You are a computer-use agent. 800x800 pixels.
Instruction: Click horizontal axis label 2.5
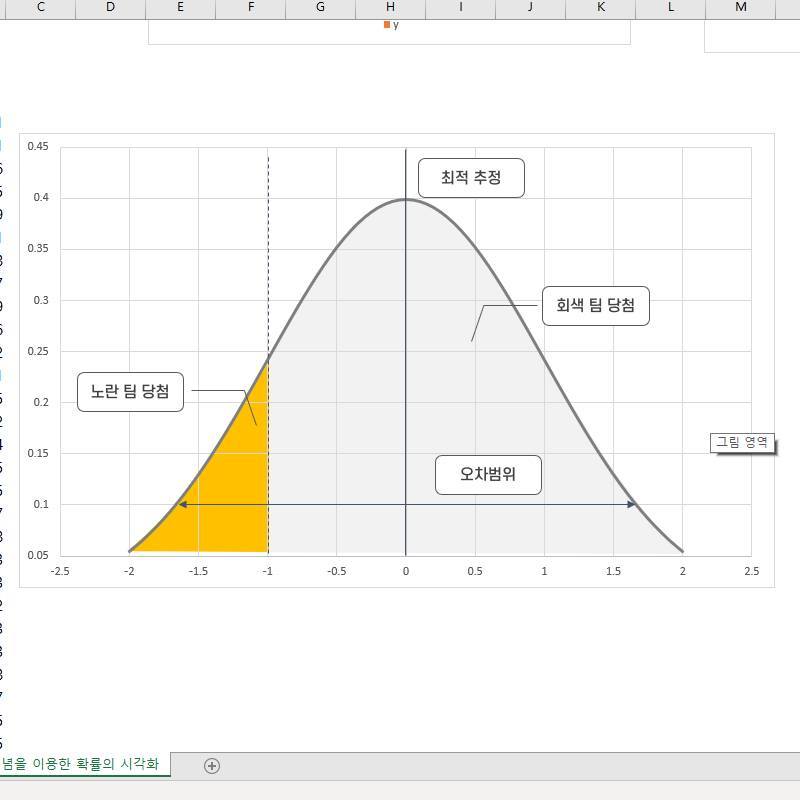tap(752, 571)
